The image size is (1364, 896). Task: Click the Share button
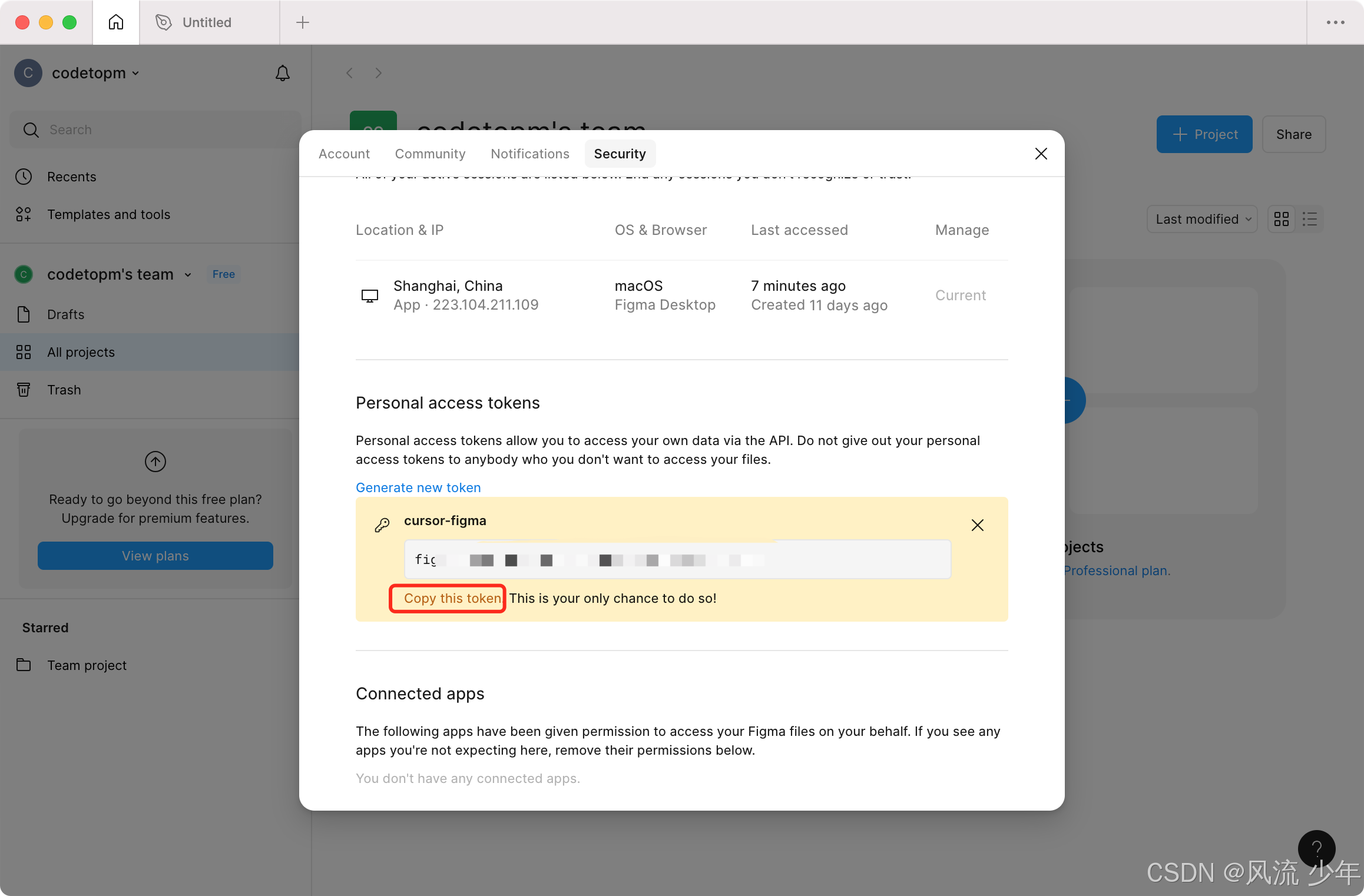[x=1294, y=134]
